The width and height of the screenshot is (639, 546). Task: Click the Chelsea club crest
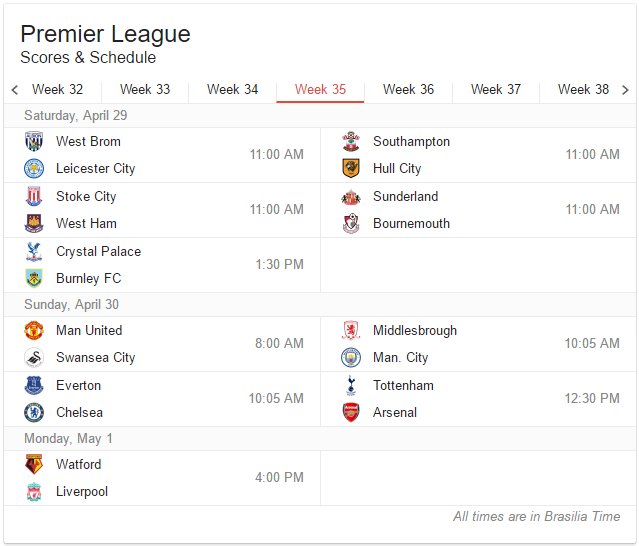pos(34,413)
